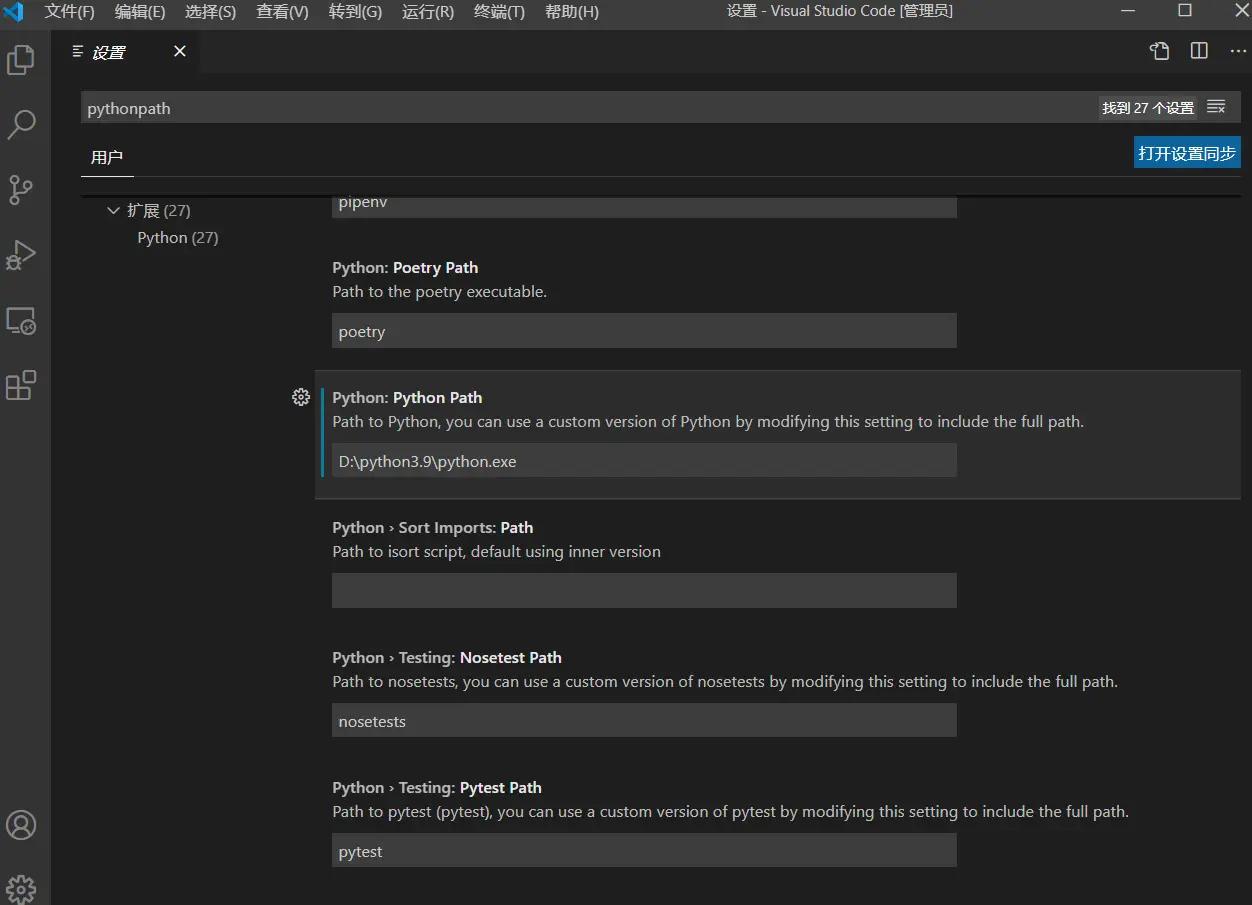The image size is (1252, 905).
Task: Click the settings search filter icon
Action: [x=1216, y=107]
